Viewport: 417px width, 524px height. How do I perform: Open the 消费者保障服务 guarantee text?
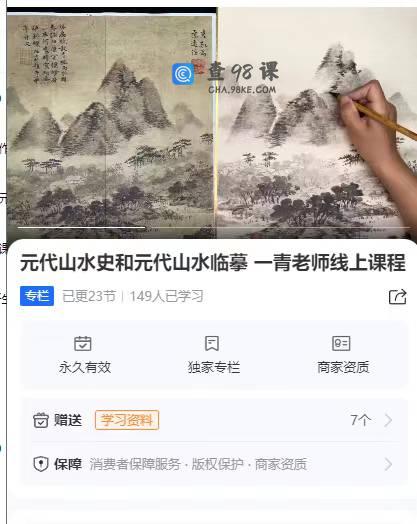(x=135, y=464)
